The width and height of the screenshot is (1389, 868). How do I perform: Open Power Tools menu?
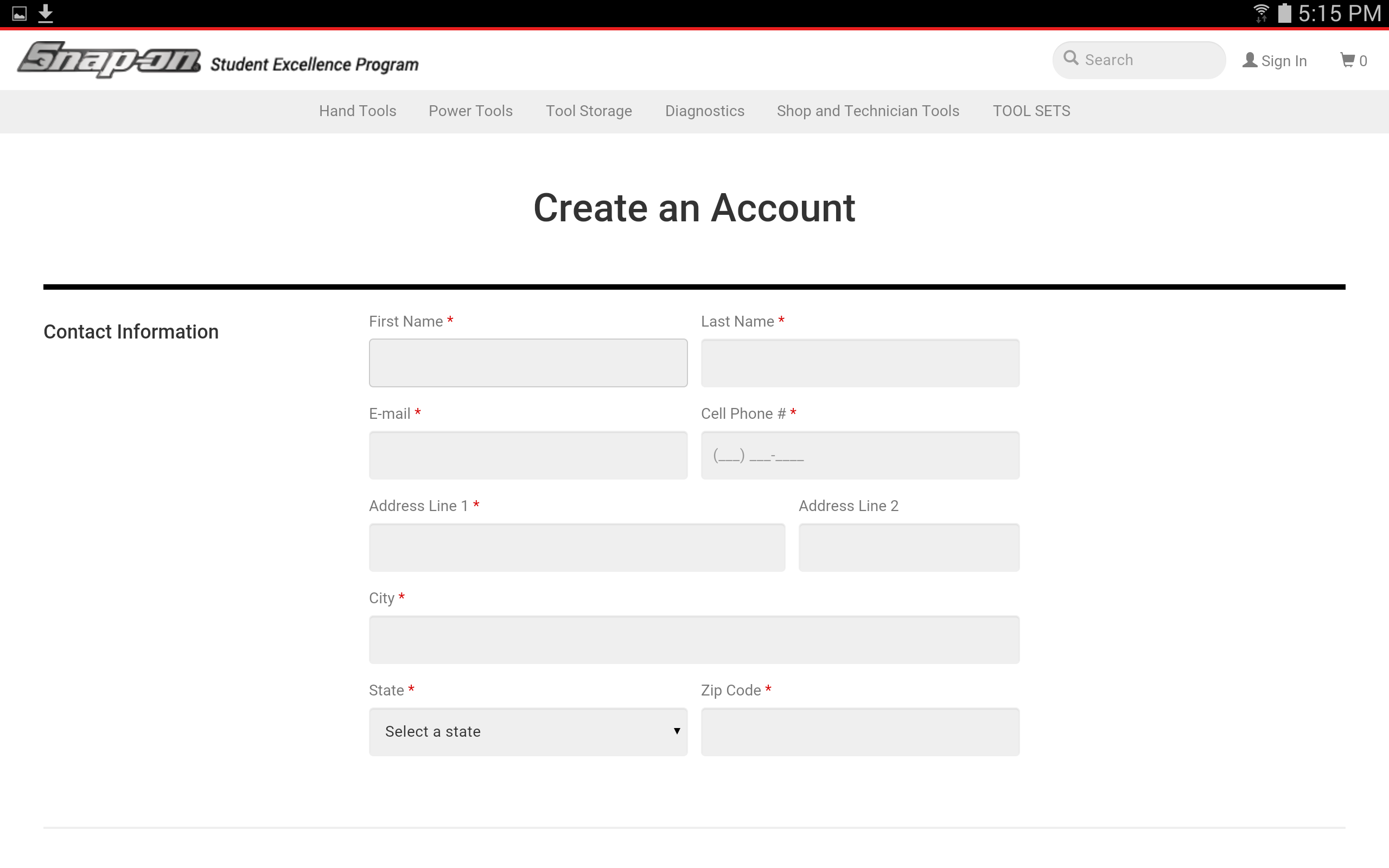(470, 111)
